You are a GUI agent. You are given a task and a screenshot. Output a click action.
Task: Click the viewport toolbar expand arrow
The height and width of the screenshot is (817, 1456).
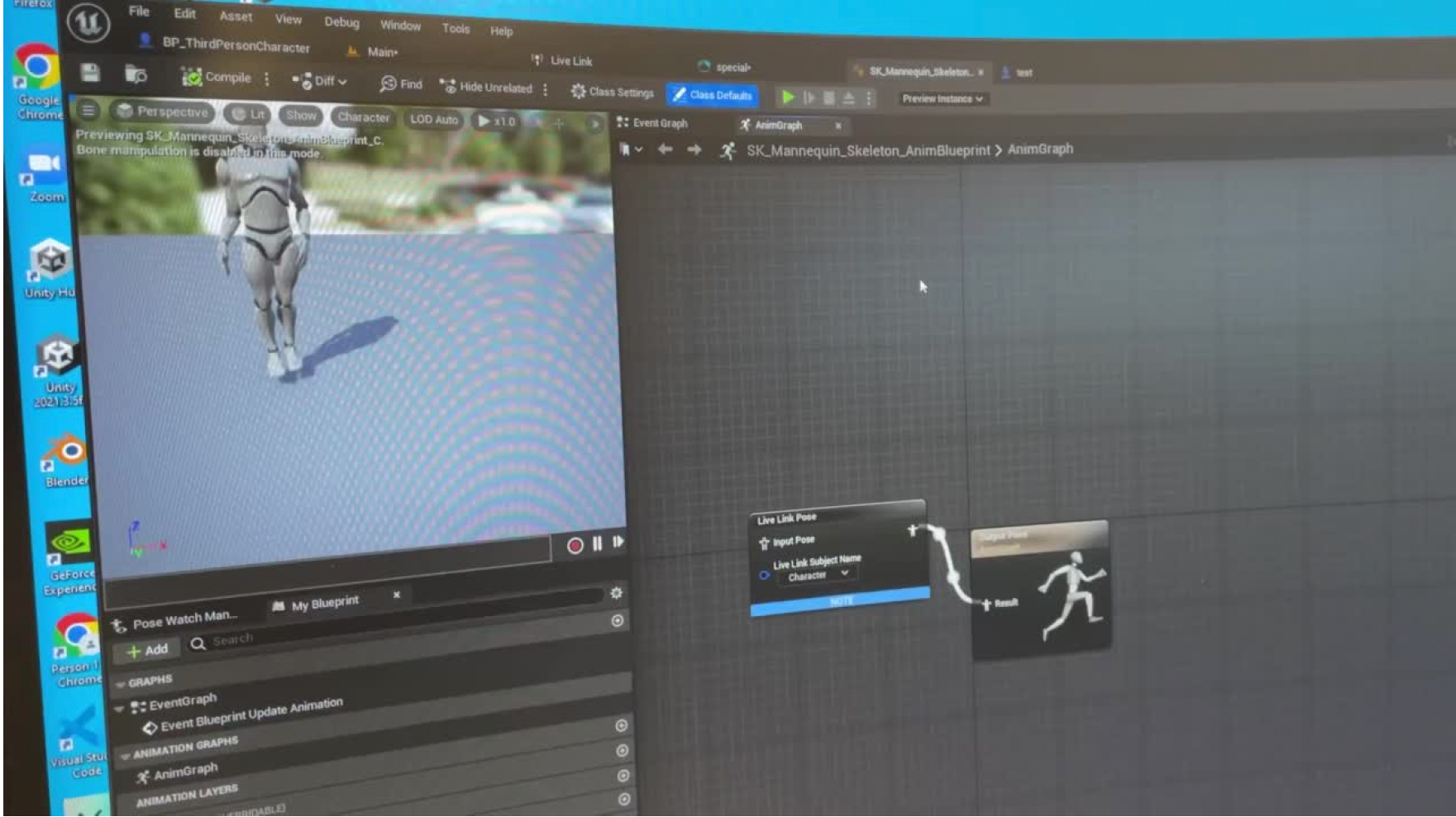(594, 124)
